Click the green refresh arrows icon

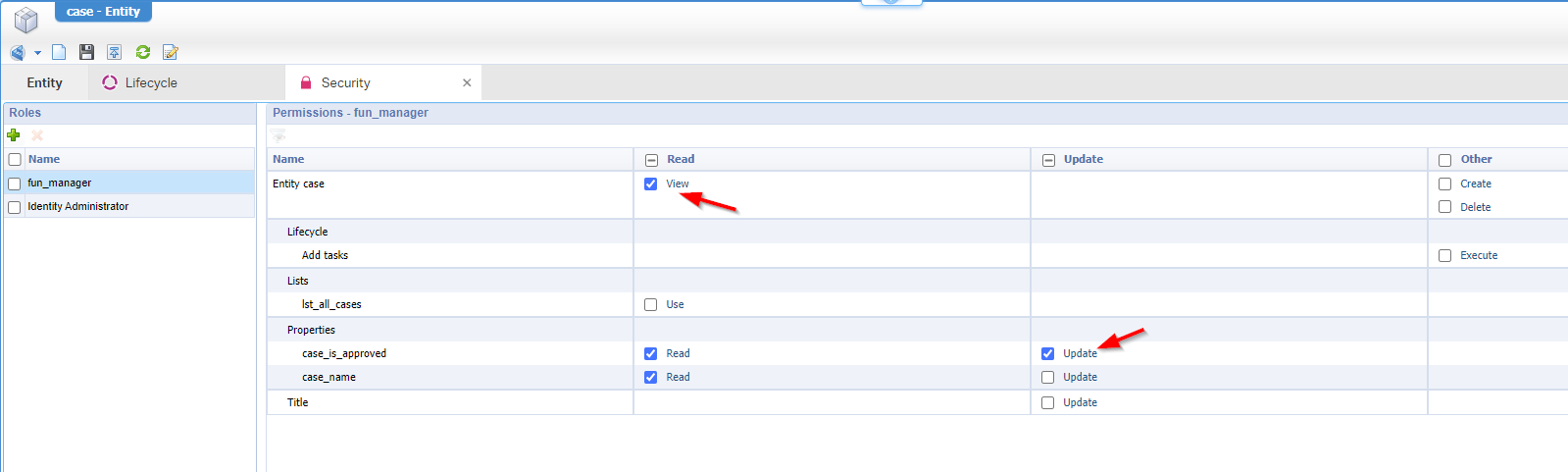click(x=143, y=52)
